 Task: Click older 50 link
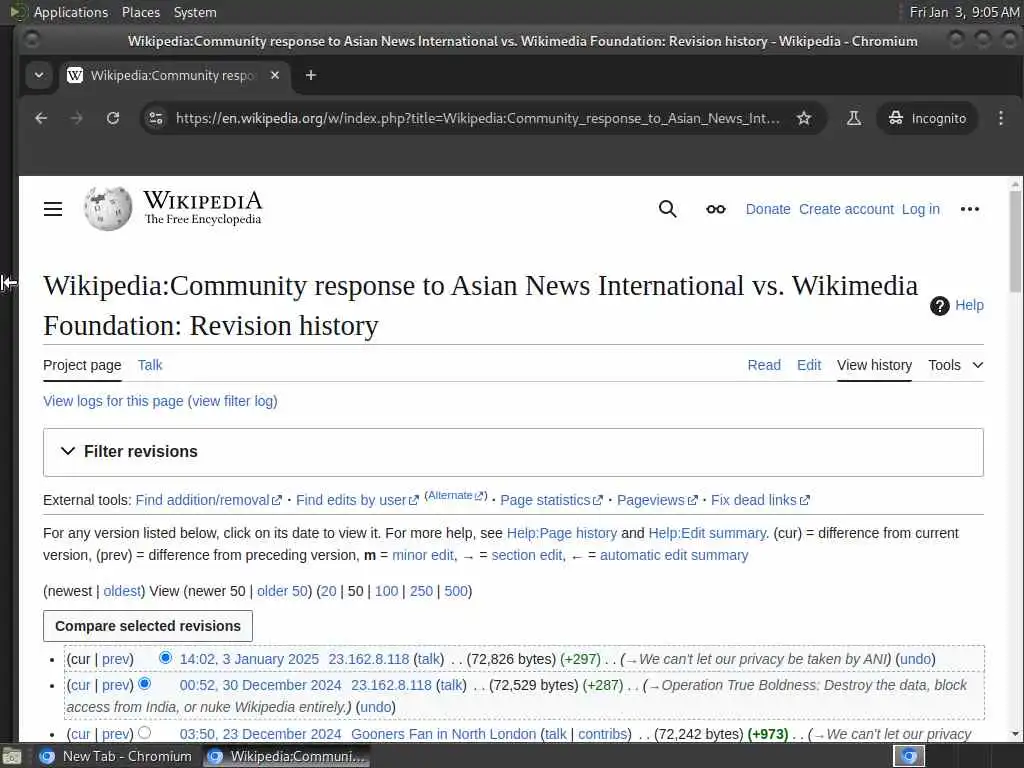pos(282,591)
